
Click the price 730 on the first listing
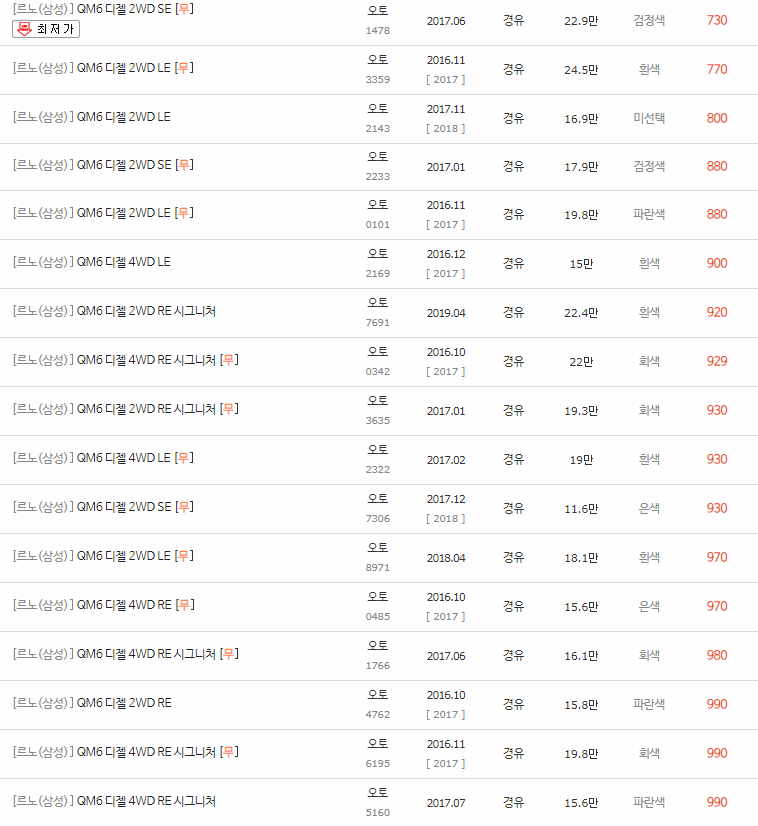(x=717, y=19)
